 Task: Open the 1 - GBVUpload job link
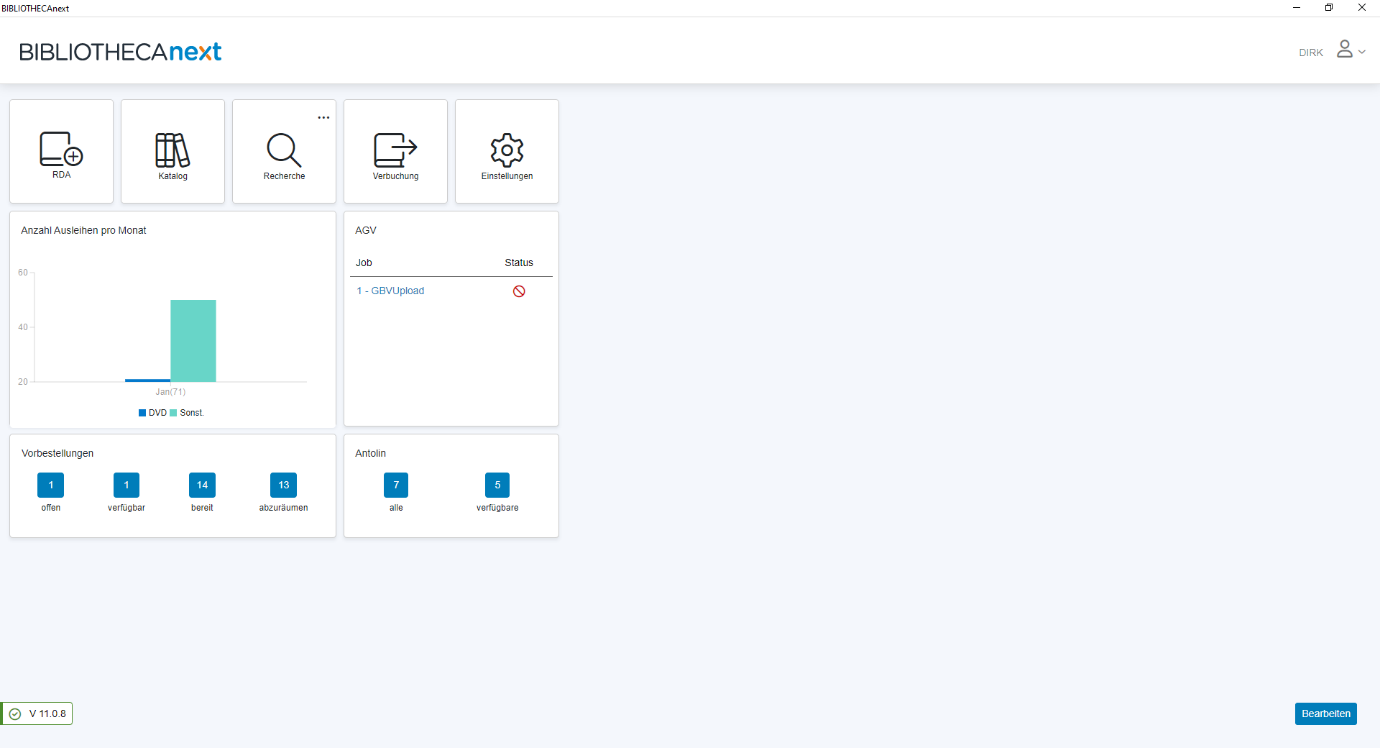tap(390, 291)
